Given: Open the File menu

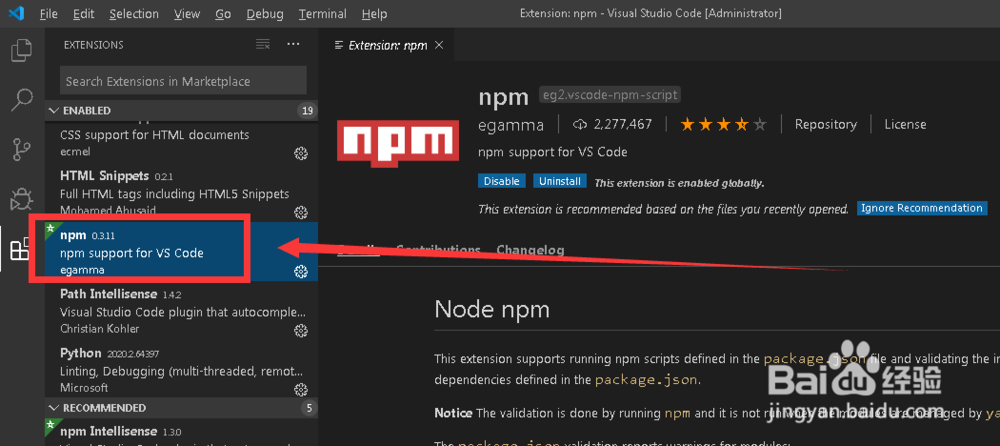Looking at the screenshot, I should (x=48, y=13).
